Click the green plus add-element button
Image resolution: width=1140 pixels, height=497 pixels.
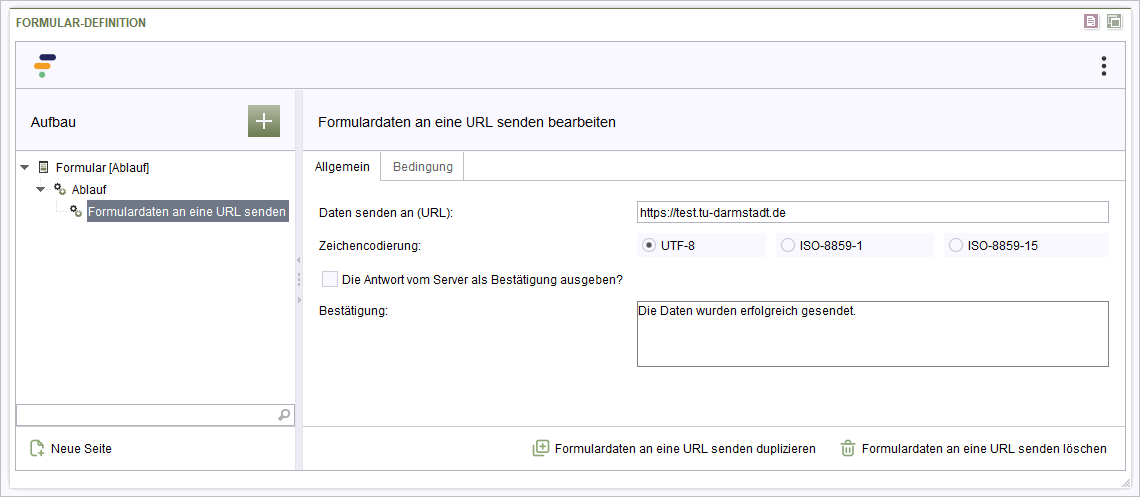point(263,121)
